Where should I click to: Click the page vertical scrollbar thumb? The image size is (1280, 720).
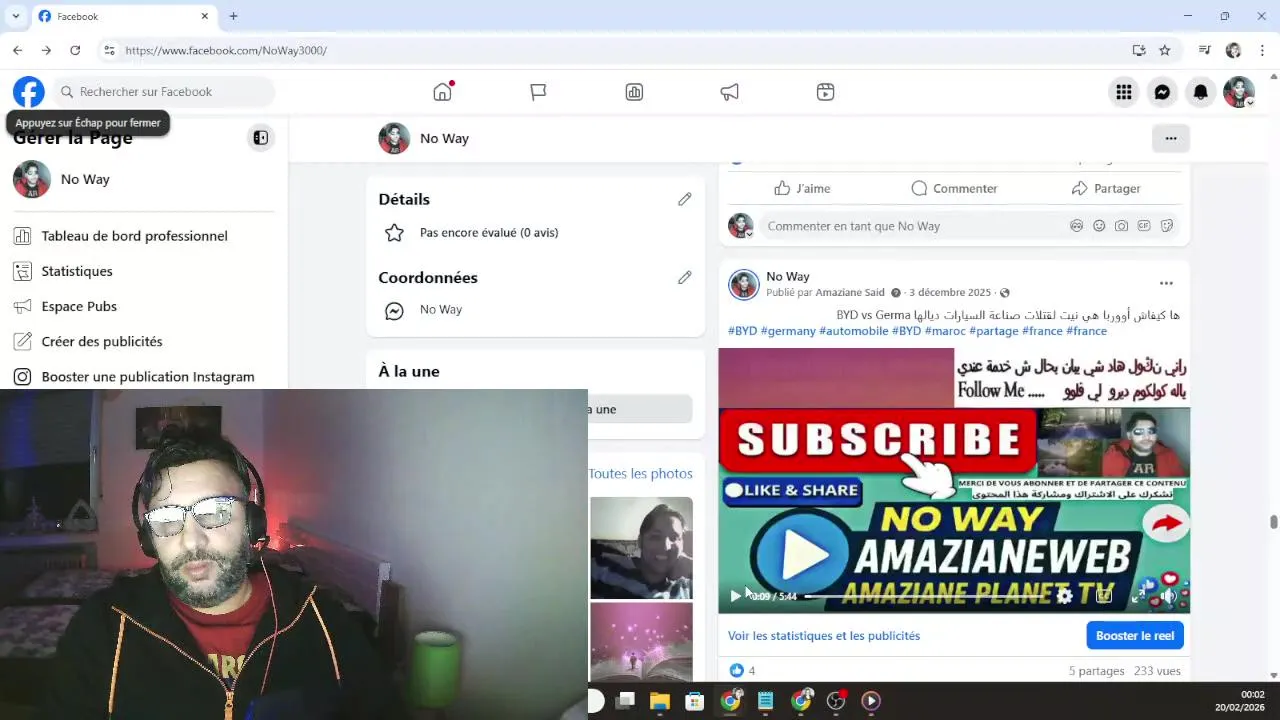pyautogui.click(x=1273, y=522)
